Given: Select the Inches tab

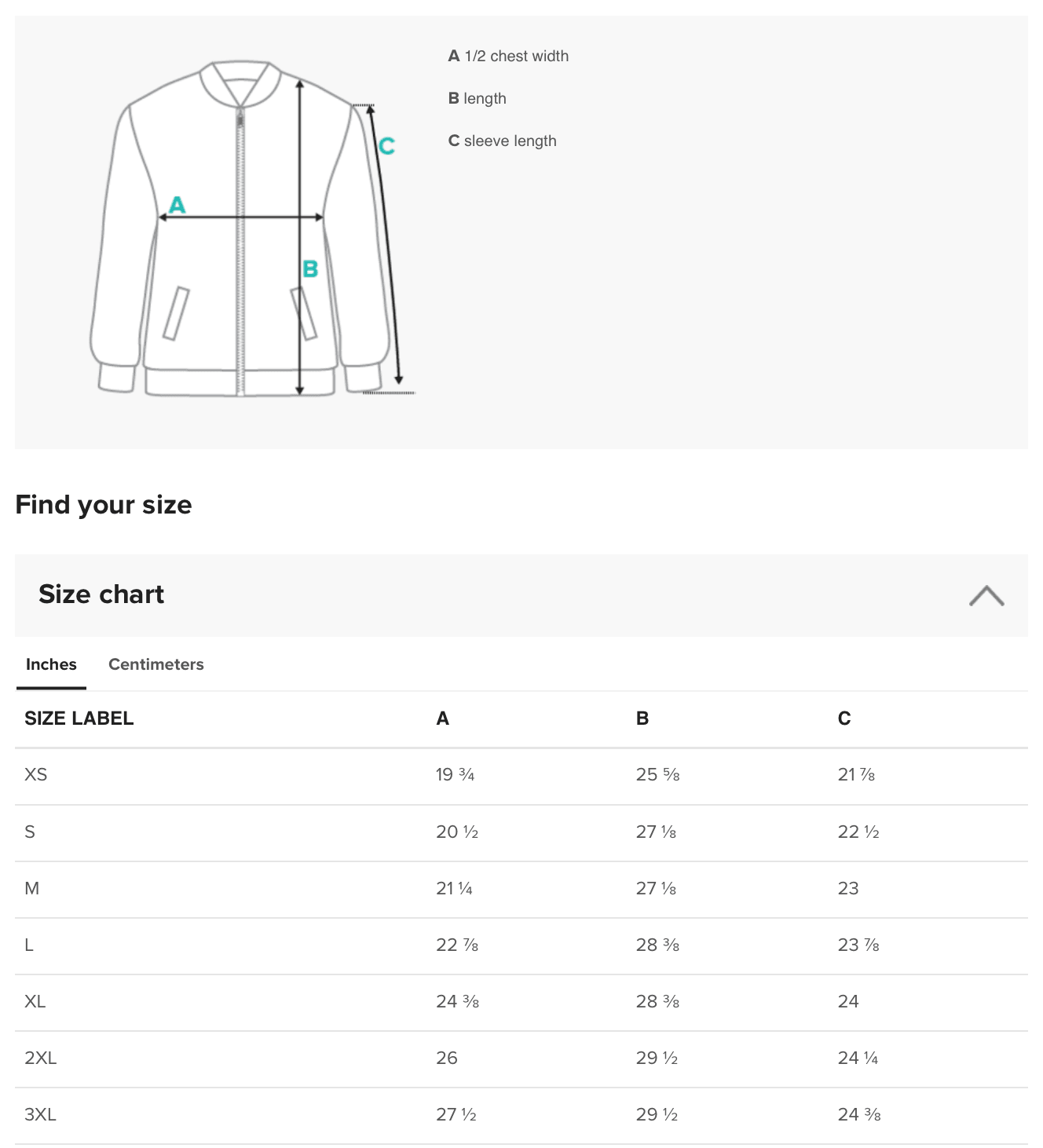Looking at the screenshot, I should point(51,664).
